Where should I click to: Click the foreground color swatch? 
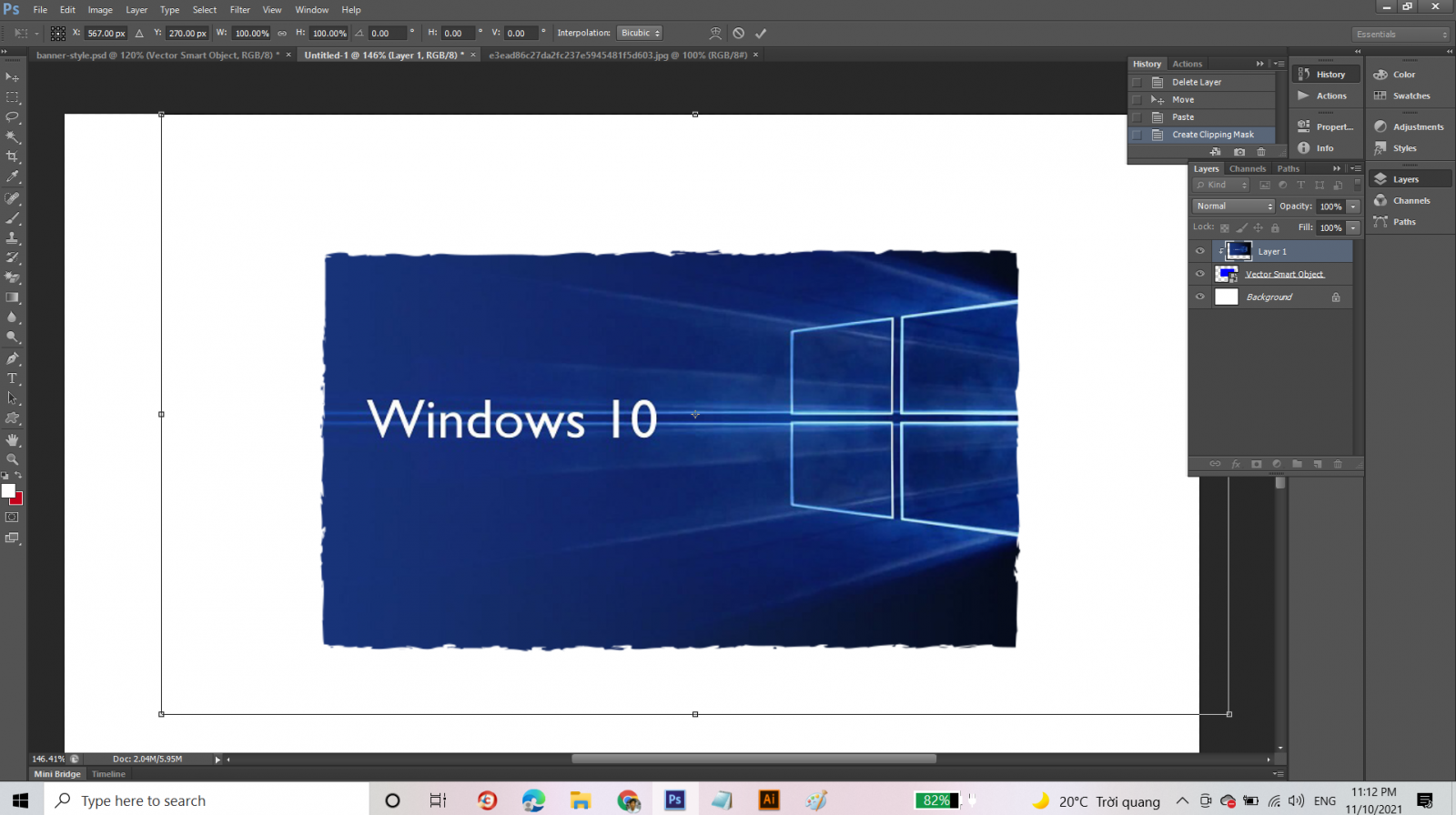pyautogui.click(x=8, y=491)
